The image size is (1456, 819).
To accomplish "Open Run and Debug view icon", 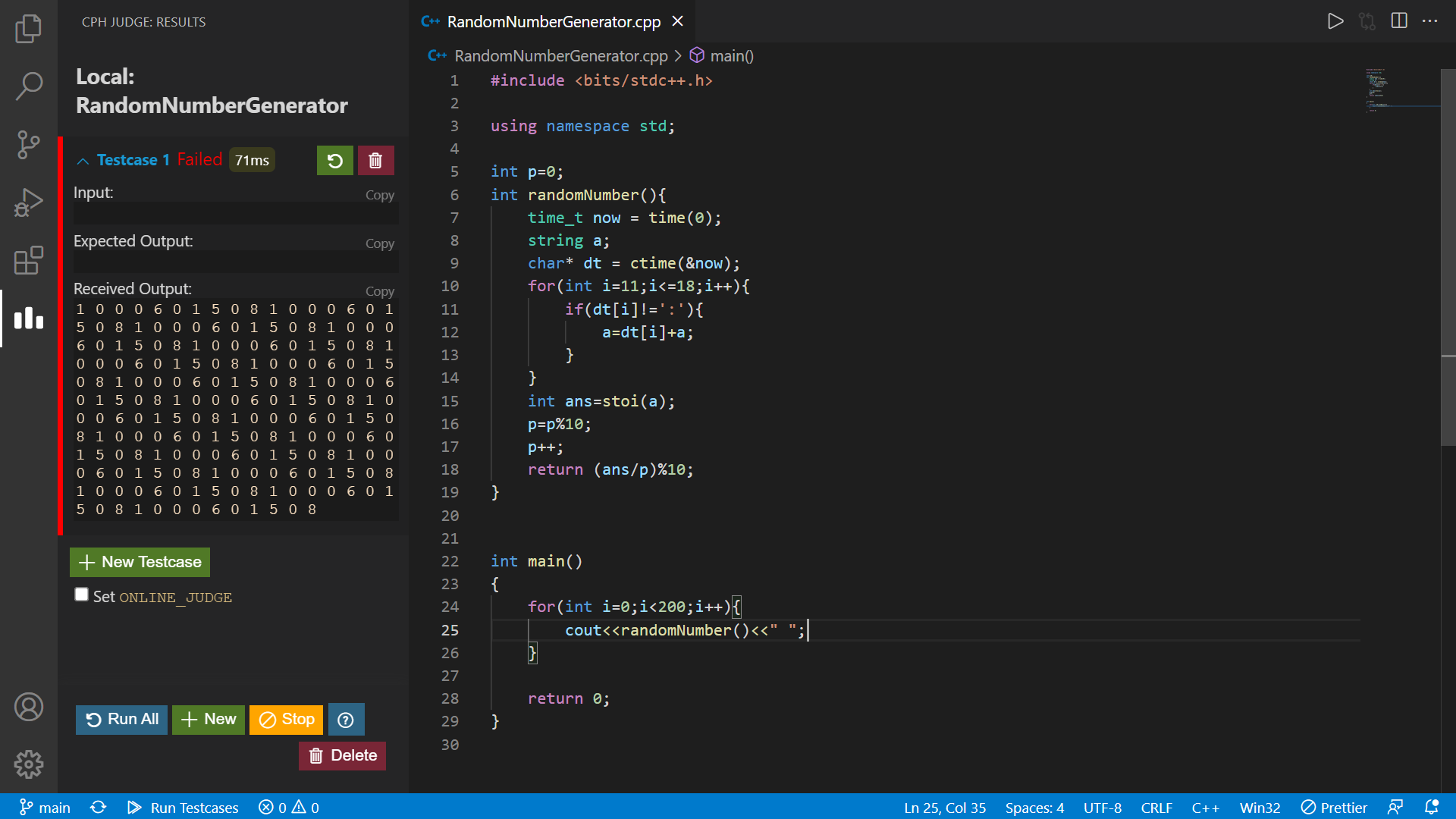I will click(28, 202).
